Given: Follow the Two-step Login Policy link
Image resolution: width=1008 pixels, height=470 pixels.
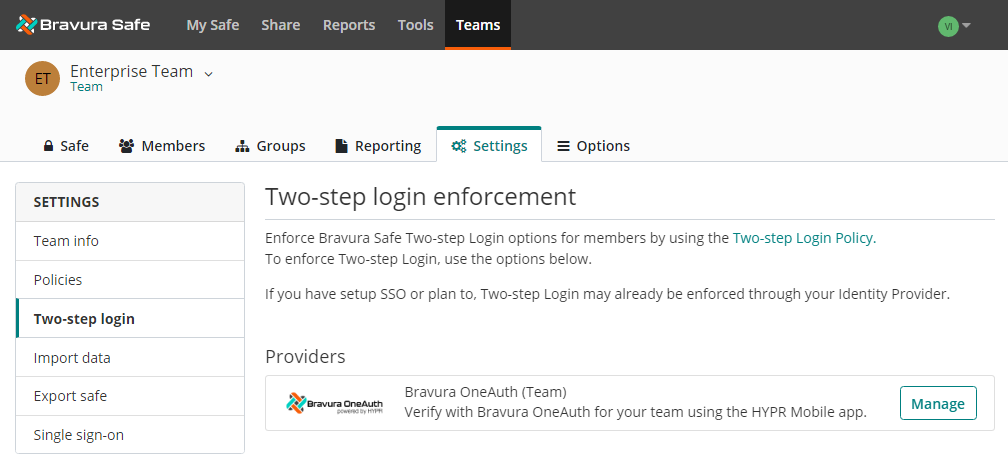Looking at the screenshot, I should (804, 238).
